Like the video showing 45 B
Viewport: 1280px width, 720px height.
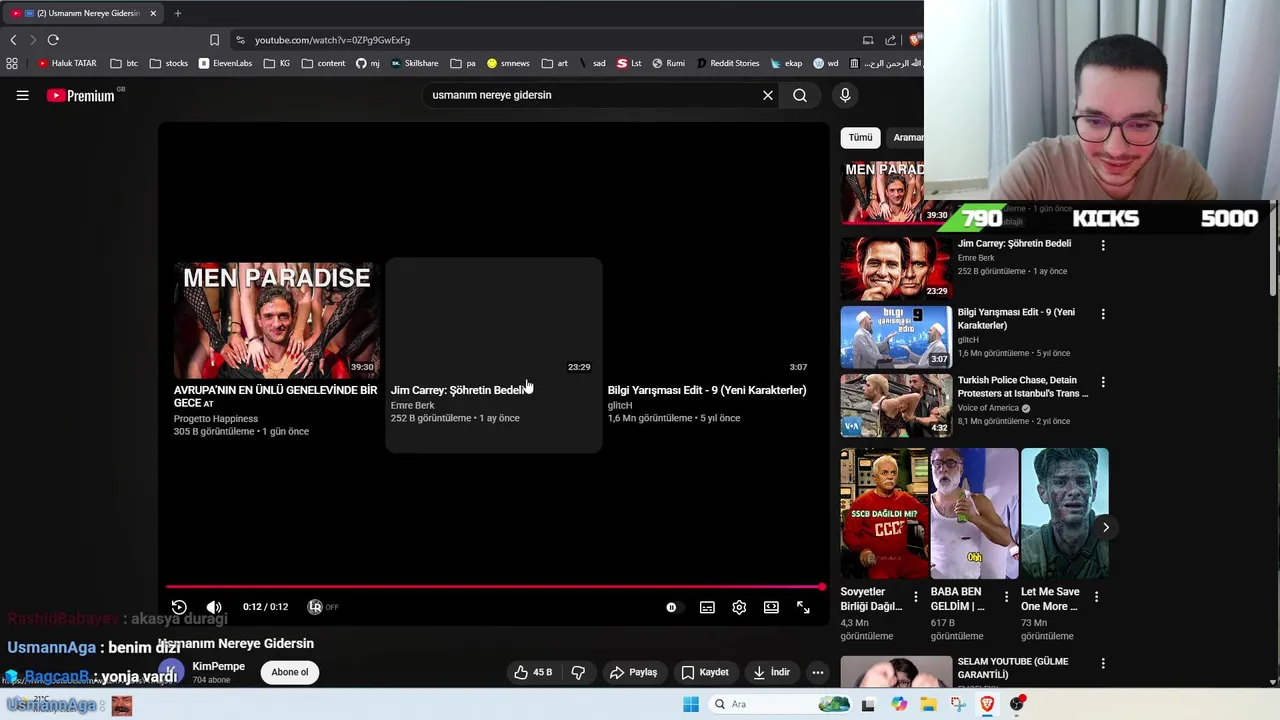pyautogui.click(x=533, y=672)
